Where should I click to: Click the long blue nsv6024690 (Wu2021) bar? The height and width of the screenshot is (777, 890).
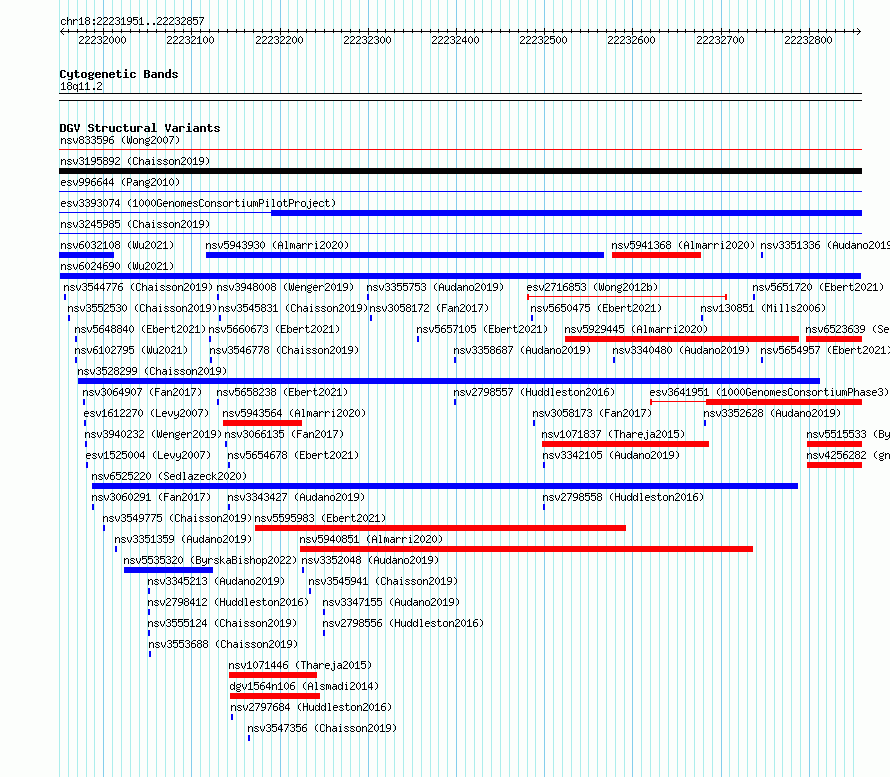(x=460, y=276)
